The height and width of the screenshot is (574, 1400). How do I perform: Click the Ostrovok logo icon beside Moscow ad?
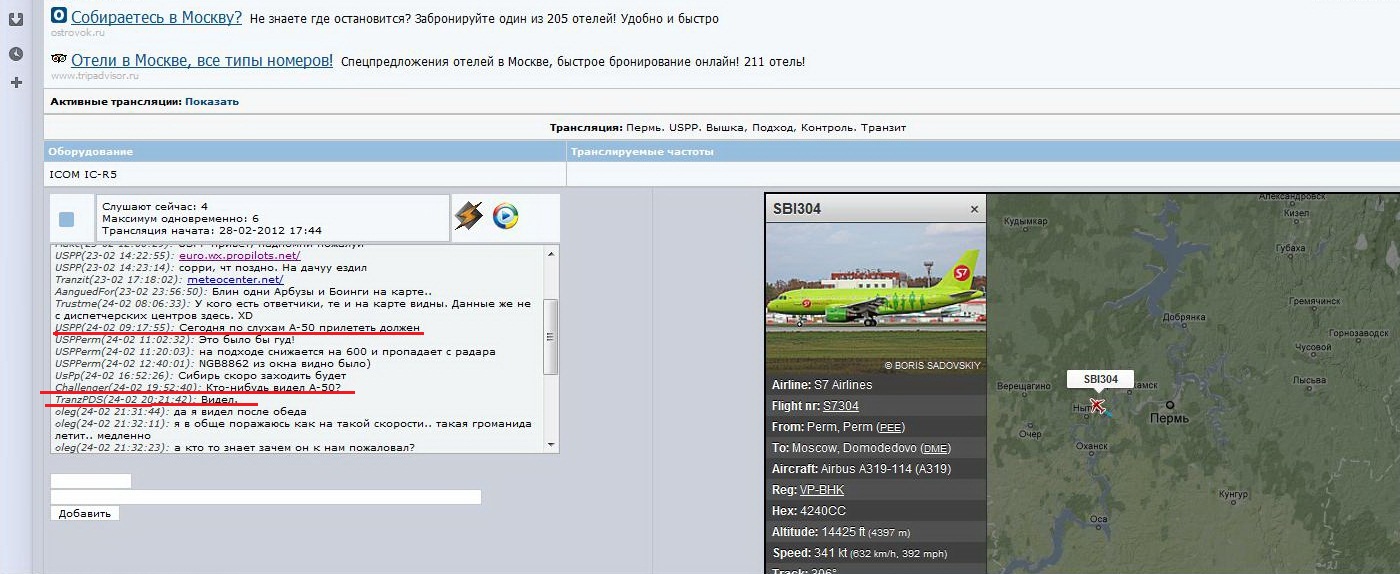click(x=59, y=16)
